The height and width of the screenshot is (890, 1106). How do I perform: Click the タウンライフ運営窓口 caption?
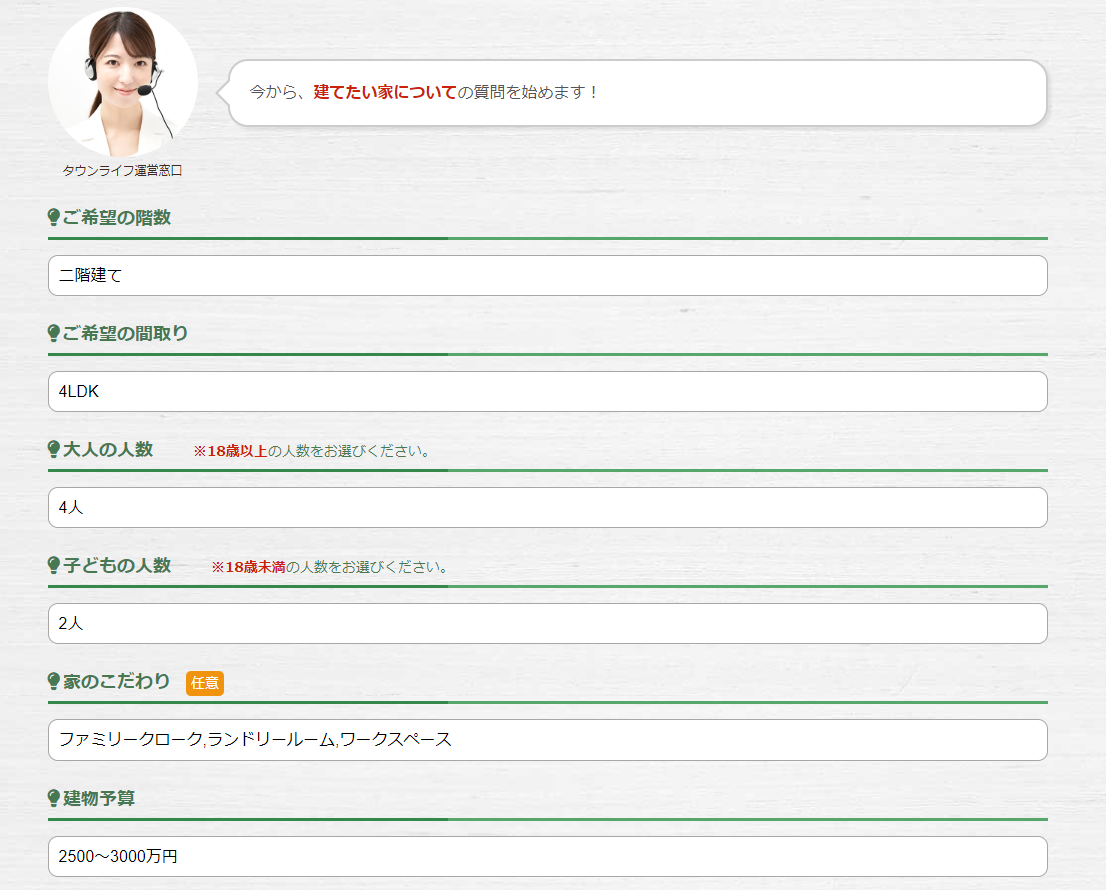123,171
